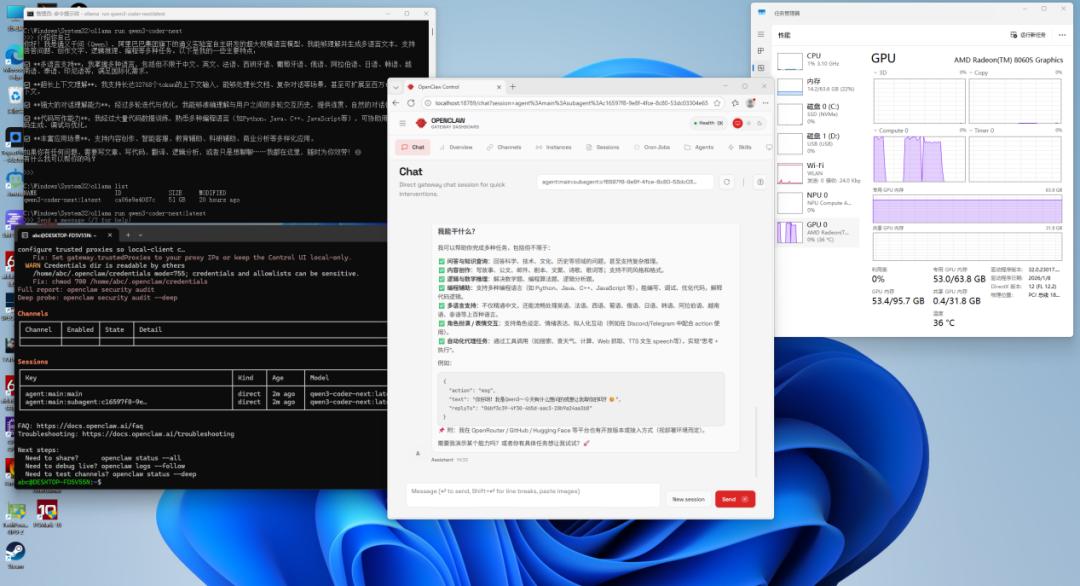Switch to the Channels tab
This screenshot has width=1080, height=586.
503,147
